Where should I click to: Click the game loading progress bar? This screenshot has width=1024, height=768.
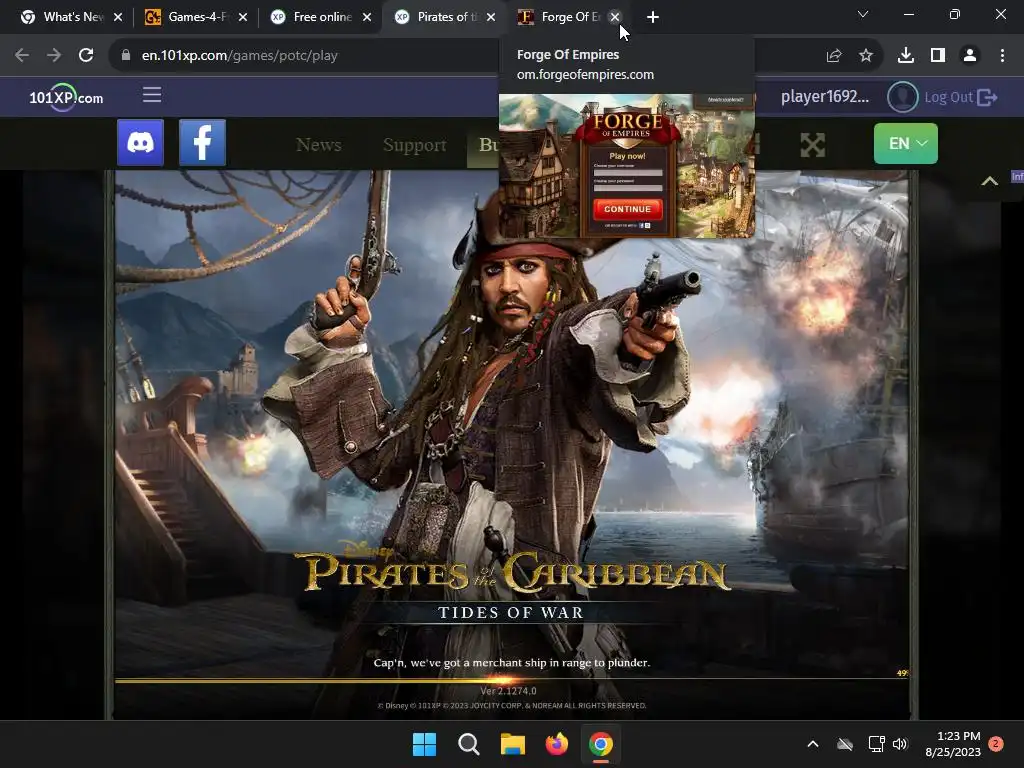tap(511, 680)
